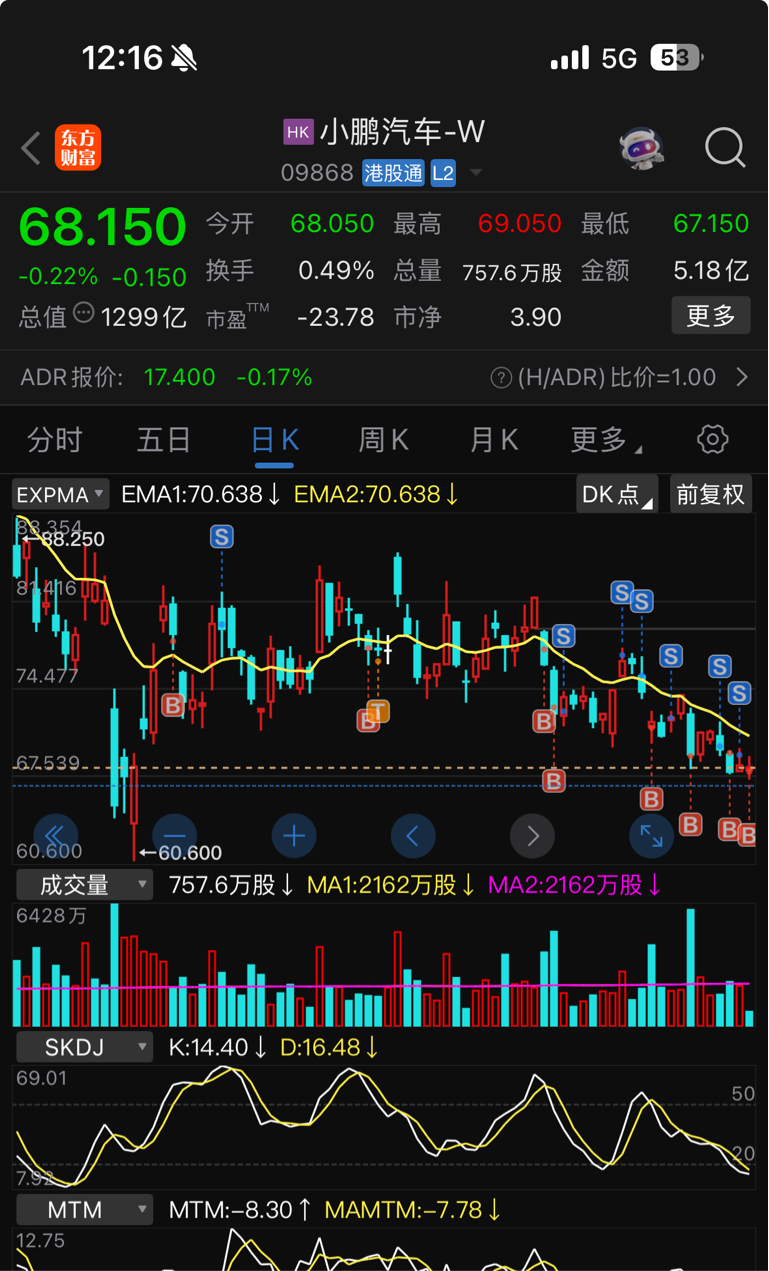The height and width of the screenshot is (1271, 769).
Task: Toggle the 前复权 adjustment button
Action: [710, 494]
